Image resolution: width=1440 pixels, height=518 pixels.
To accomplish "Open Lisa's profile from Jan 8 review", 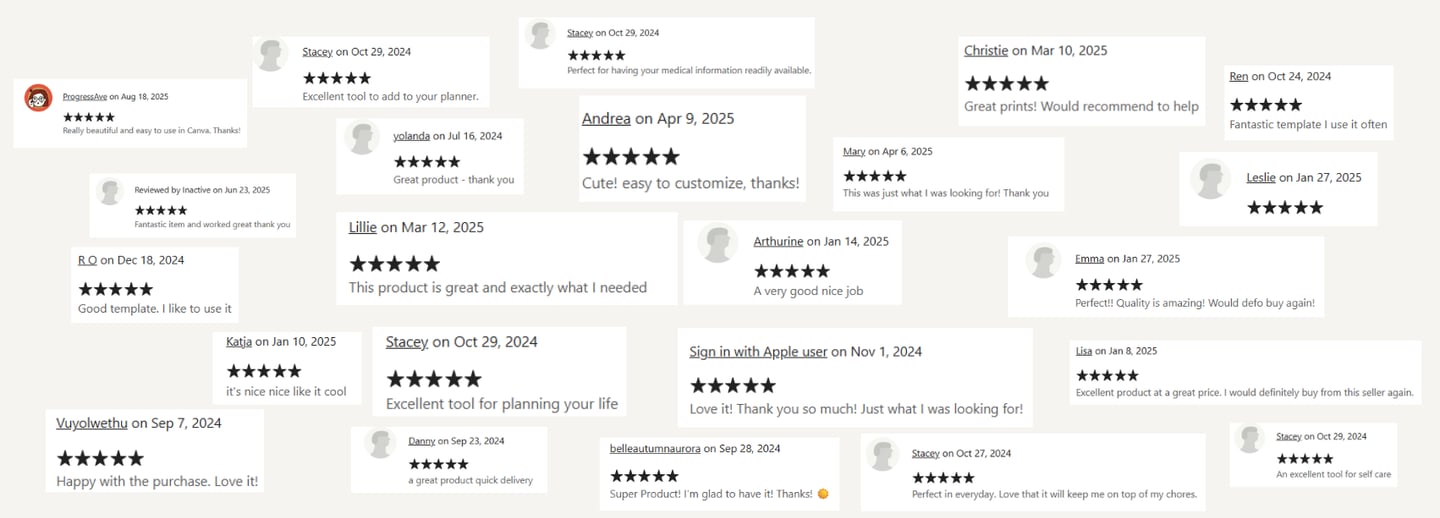I will pyautogui.click(x=1084, y=351).
